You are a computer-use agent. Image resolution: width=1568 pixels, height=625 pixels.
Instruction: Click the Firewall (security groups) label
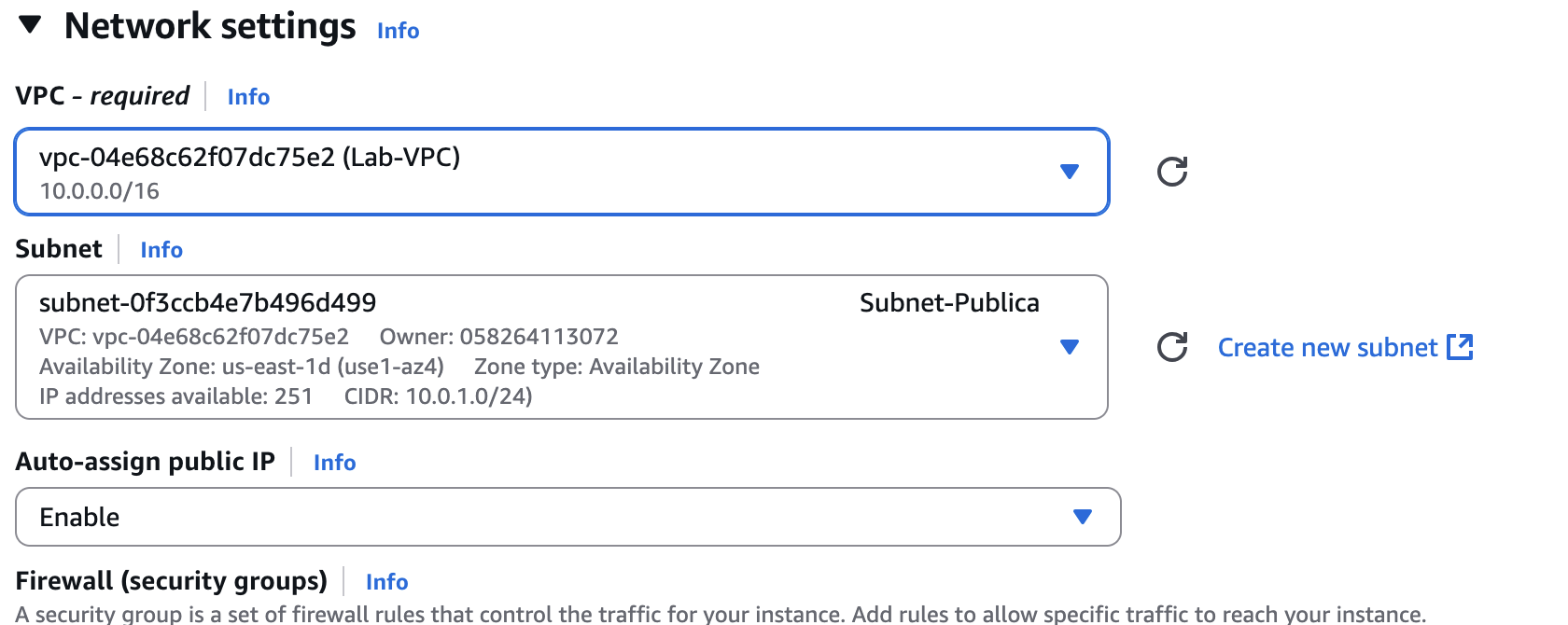pyautogui.click(x=172, y=581)
